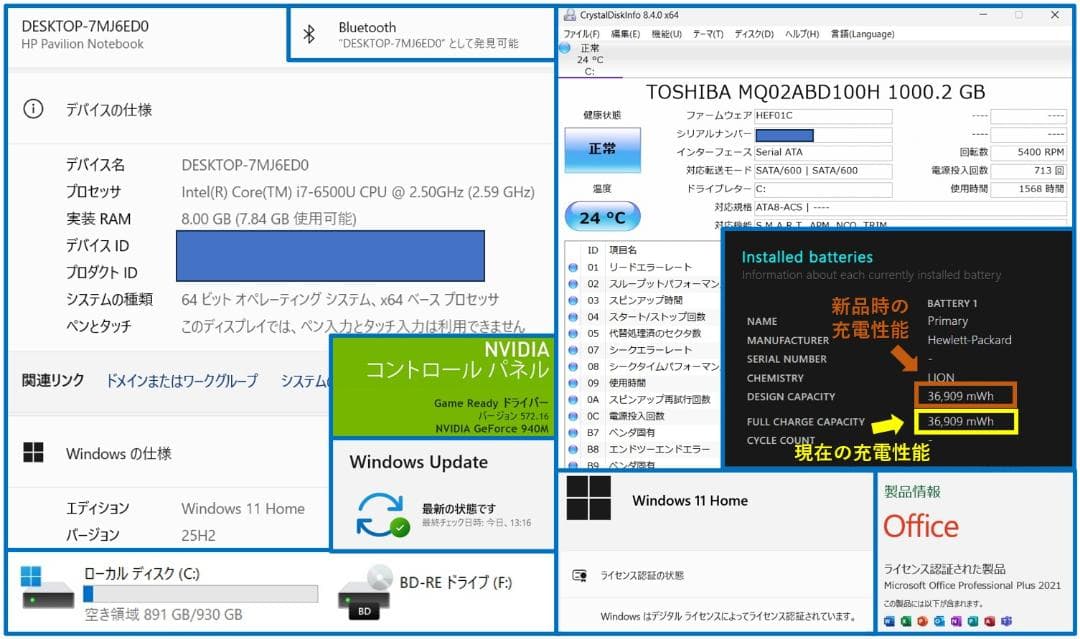This screenshot has height=639, width=1080.
Task: Launch Word from the Office product icons
Action: (x=888, y=622)
